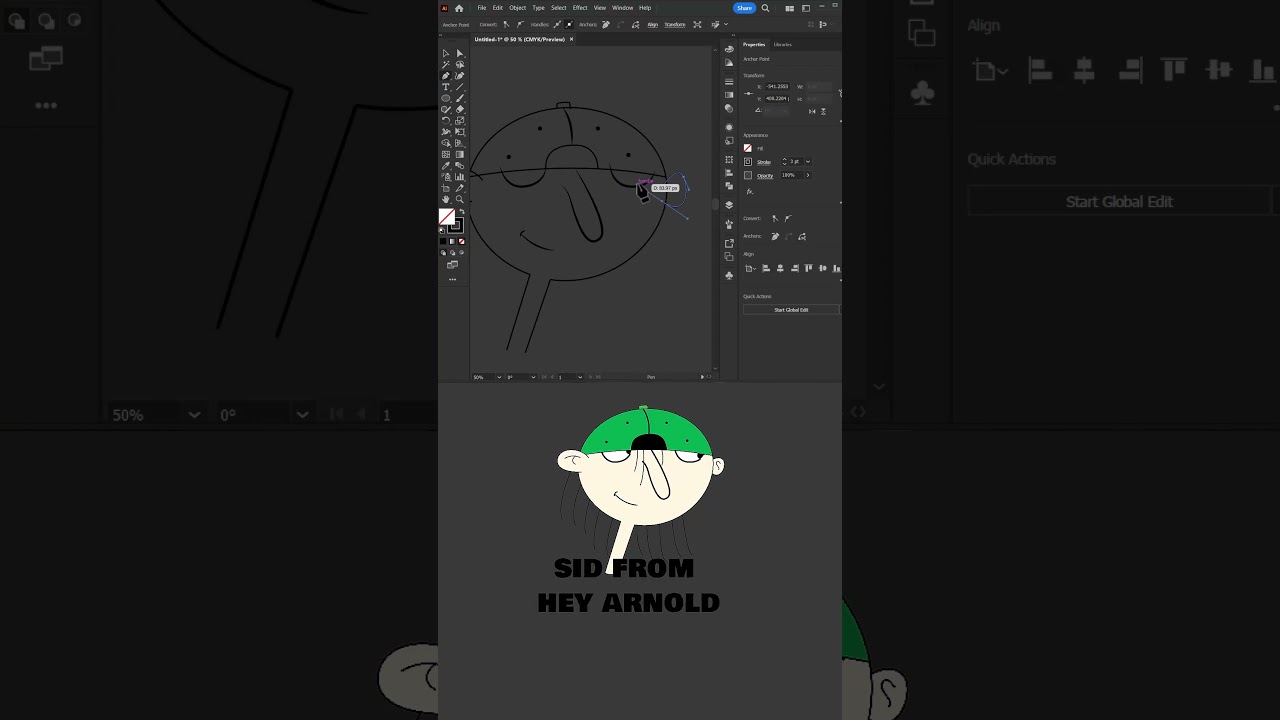Select the Type tool

446,87
